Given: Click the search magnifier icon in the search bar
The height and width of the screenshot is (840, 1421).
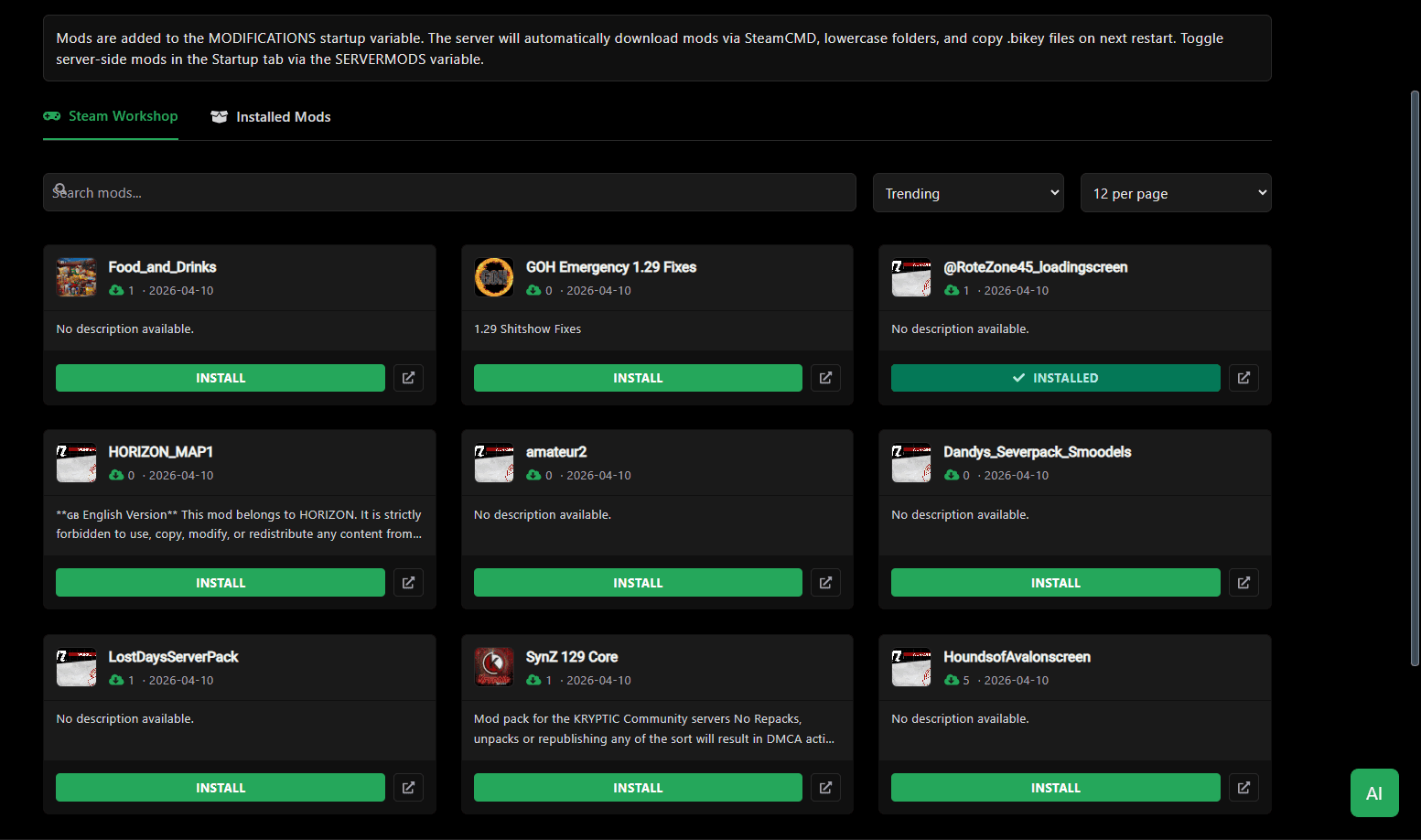Looking at the screenshot, I should click(x=60, y=189).
